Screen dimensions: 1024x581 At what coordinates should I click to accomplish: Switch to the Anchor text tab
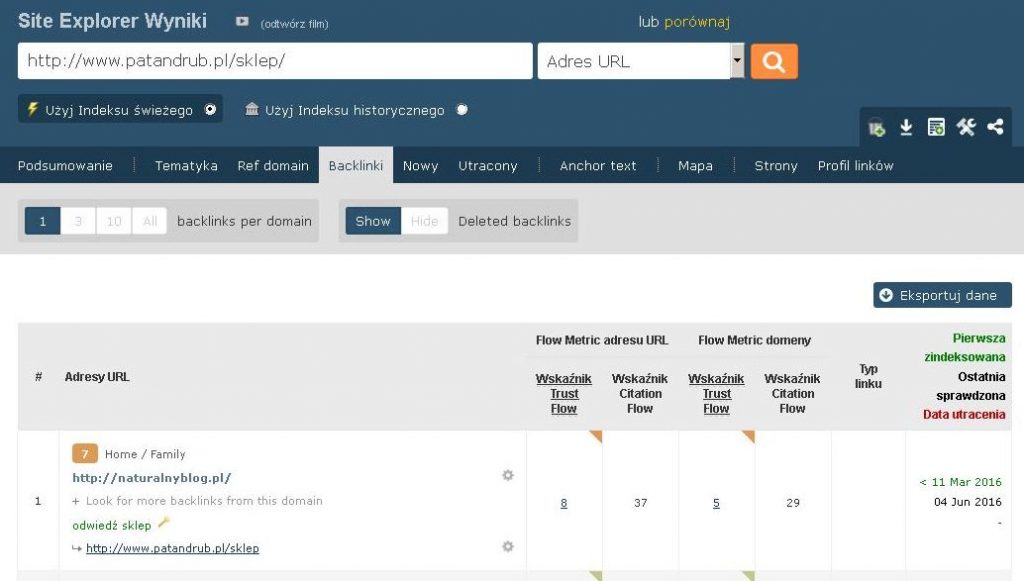(x=598, y=166)
